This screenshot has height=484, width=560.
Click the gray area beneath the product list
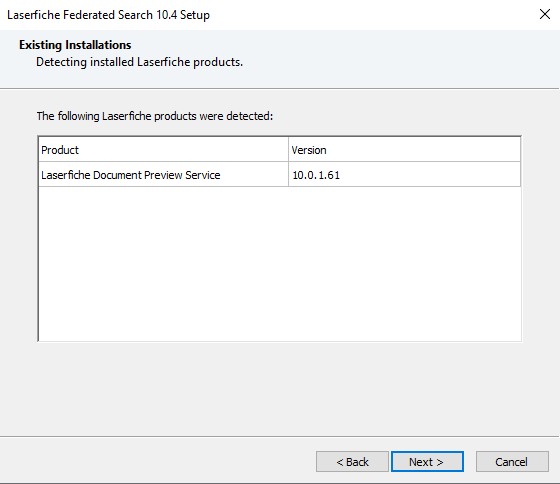click(x=279, y=389)
